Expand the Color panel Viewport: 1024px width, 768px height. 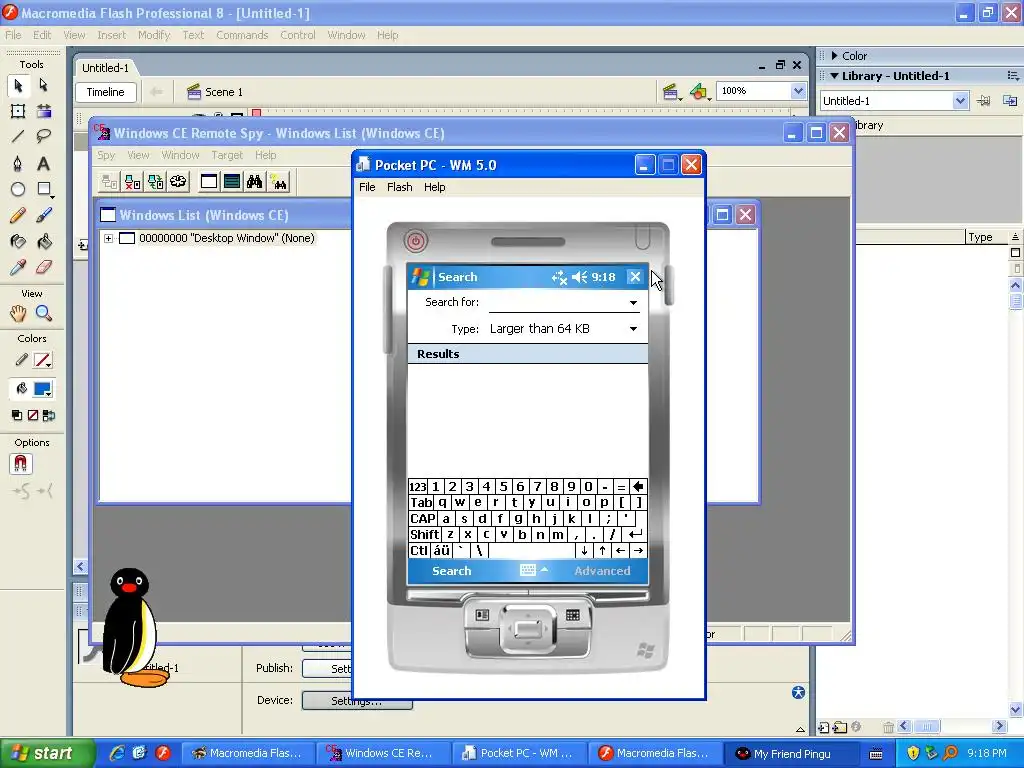tap(834, 56)
